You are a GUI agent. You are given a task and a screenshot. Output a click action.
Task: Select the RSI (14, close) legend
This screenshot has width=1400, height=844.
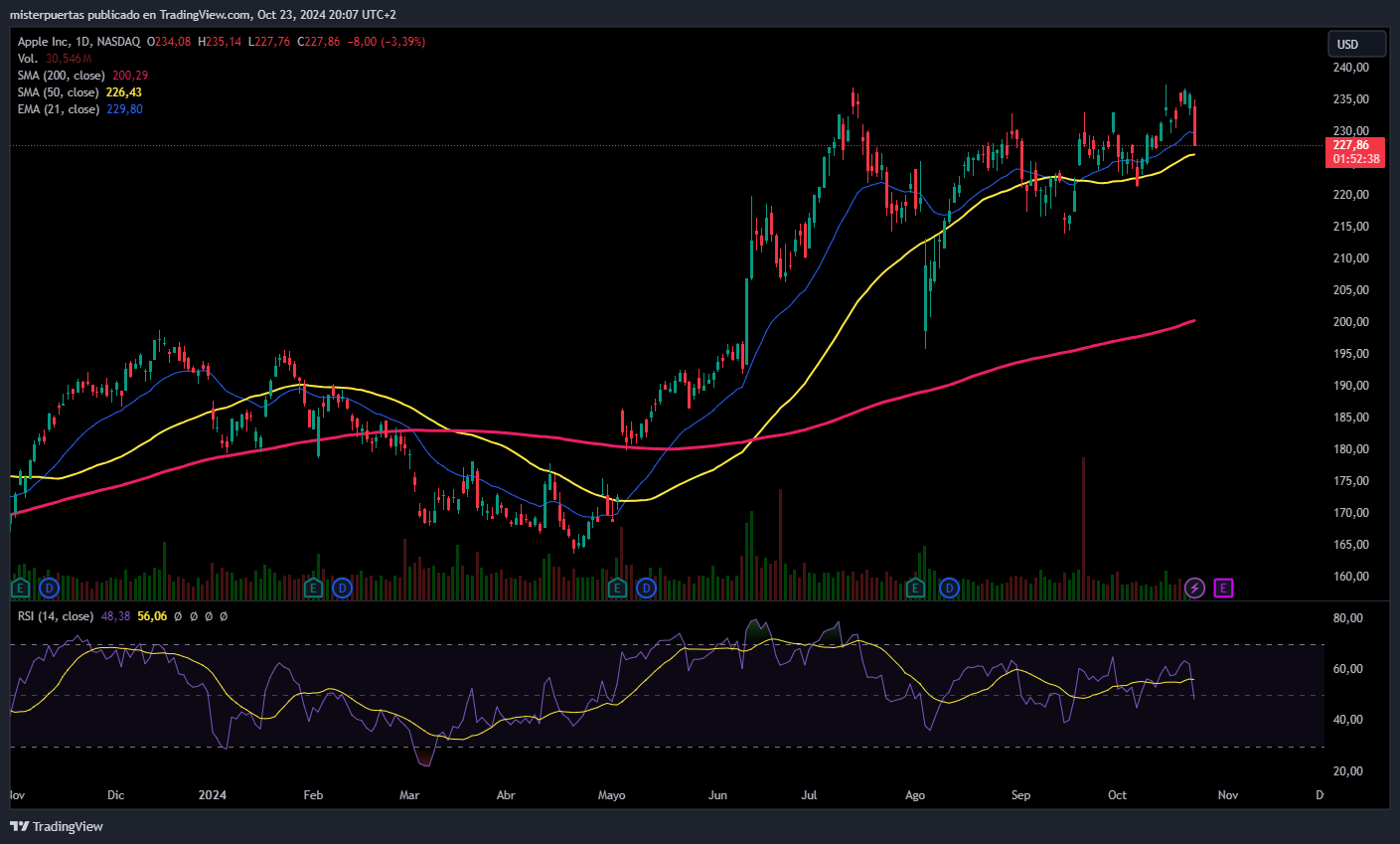[x=56, y=616]
